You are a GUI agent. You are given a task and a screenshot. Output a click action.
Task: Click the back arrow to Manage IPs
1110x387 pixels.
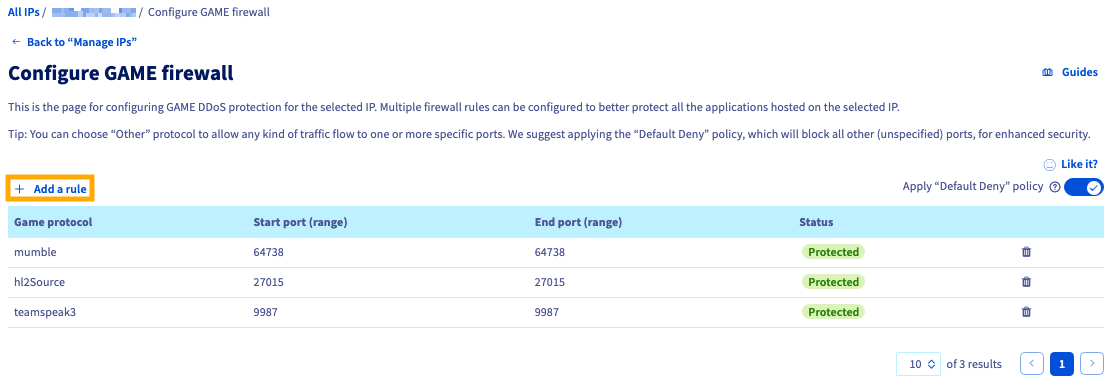pos(16,42)
